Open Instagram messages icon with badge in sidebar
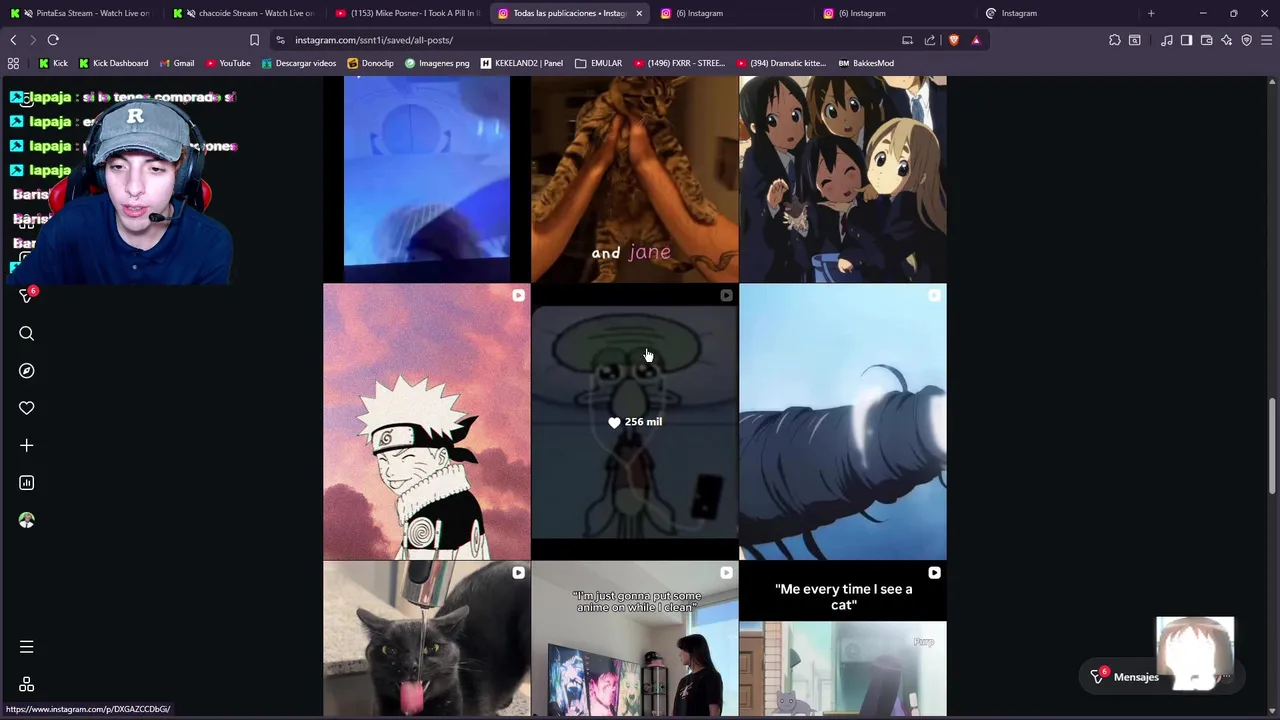Viewport: 1280px width, 720px height. tap(27, 296)
